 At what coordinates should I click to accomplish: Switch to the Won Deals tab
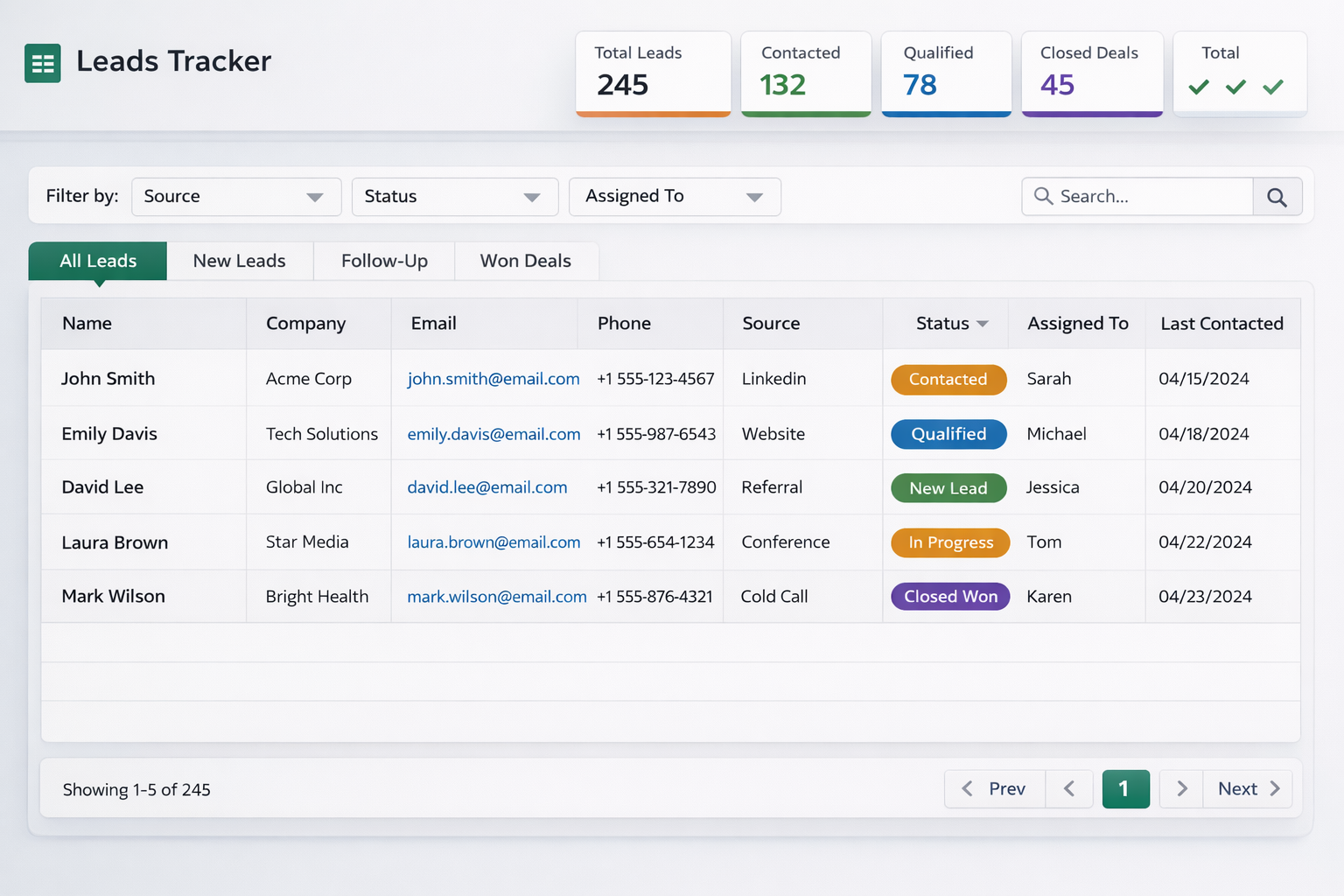coord(525,260)
